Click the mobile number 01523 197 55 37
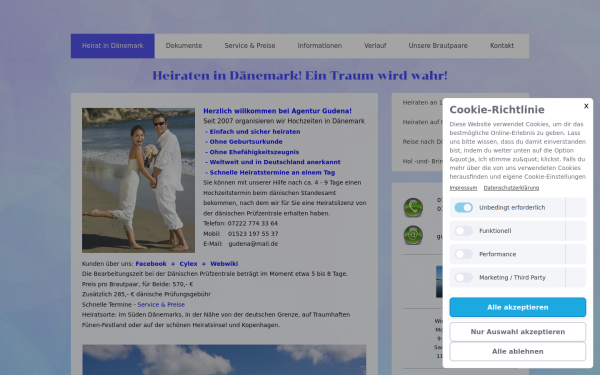The image size is (600, 375). click(x=253, y=234)
